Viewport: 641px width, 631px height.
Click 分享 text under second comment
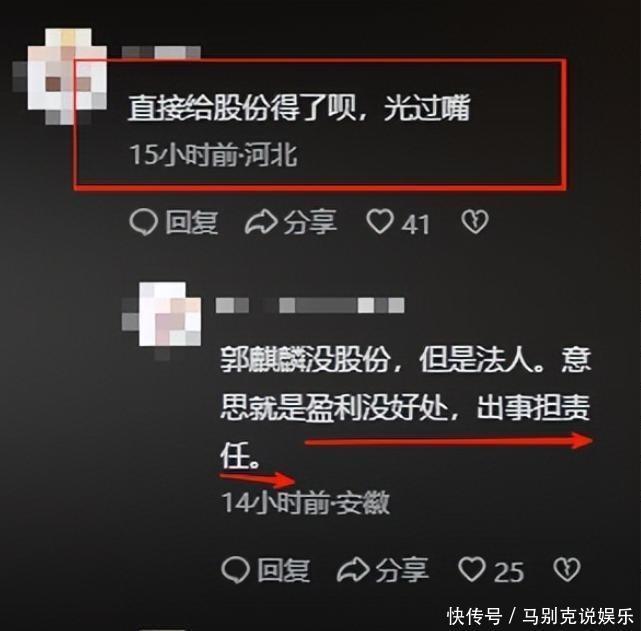click(x=402, y=570)
